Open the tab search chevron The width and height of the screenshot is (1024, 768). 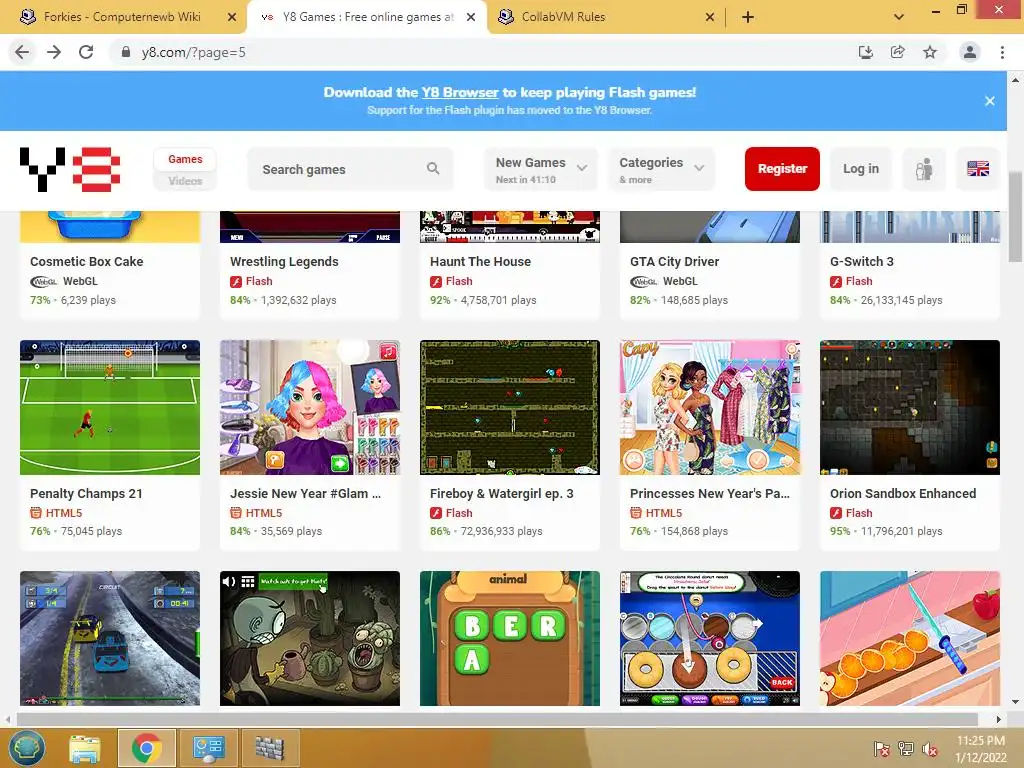pos(899,17)
